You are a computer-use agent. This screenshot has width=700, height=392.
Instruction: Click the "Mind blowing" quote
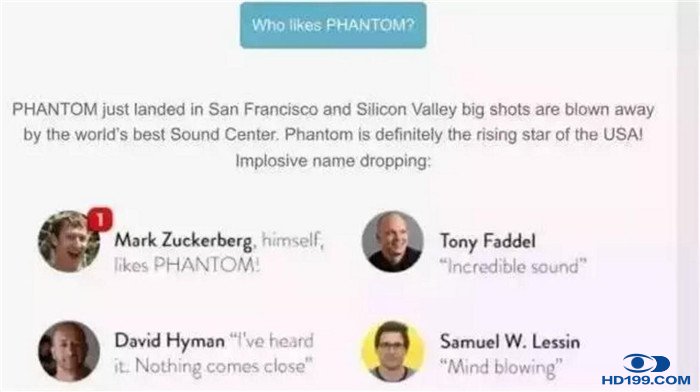click(x=501, y=367)
